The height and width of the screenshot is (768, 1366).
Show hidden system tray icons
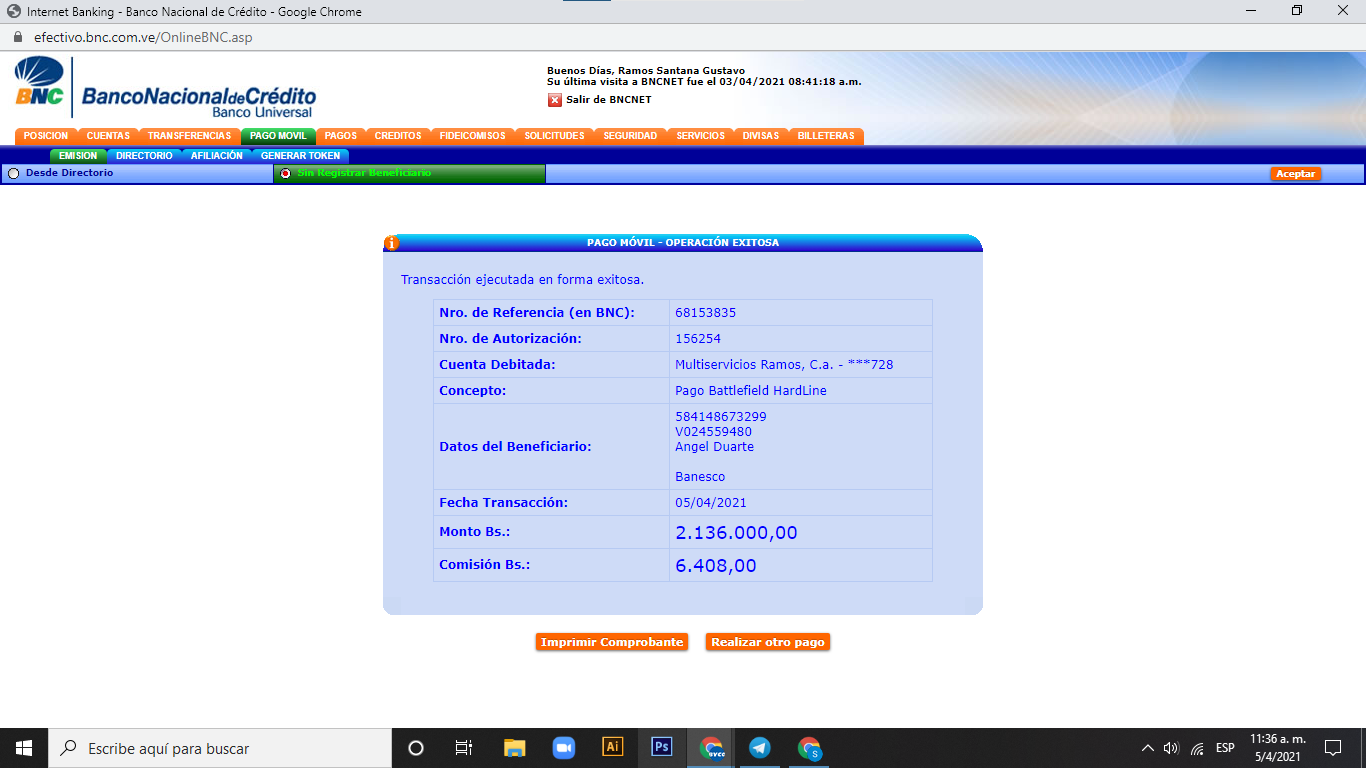tap(1147, 748)
